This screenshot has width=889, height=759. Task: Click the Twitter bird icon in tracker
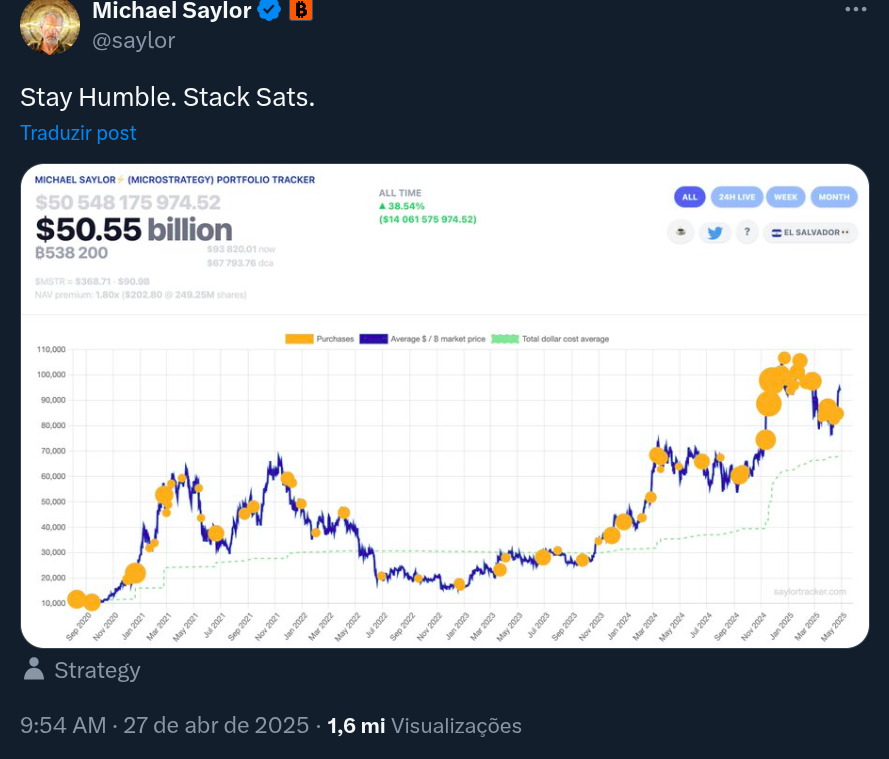(x=714, y=232)
